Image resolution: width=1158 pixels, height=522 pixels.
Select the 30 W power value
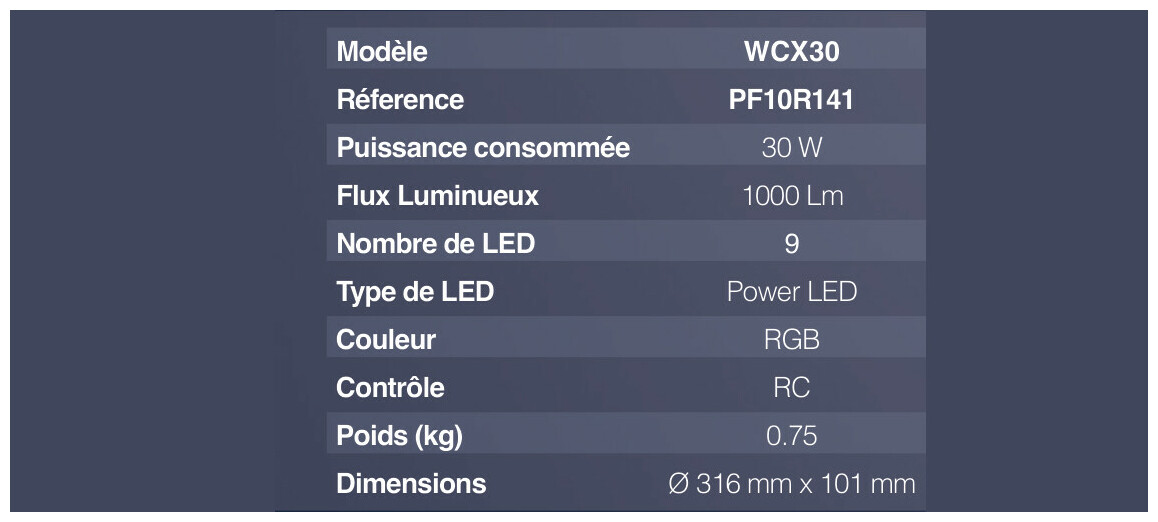click(x=791, y=147)
